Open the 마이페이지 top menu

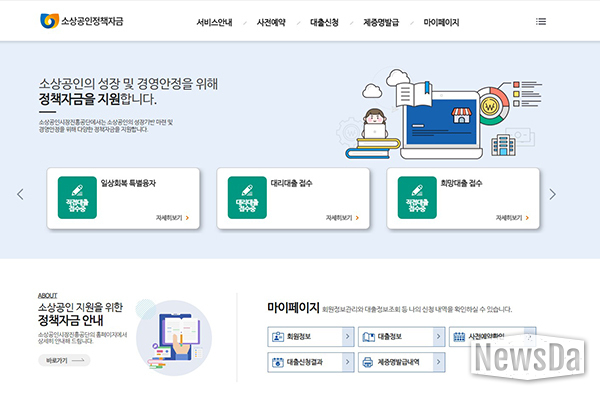point(441,23)
